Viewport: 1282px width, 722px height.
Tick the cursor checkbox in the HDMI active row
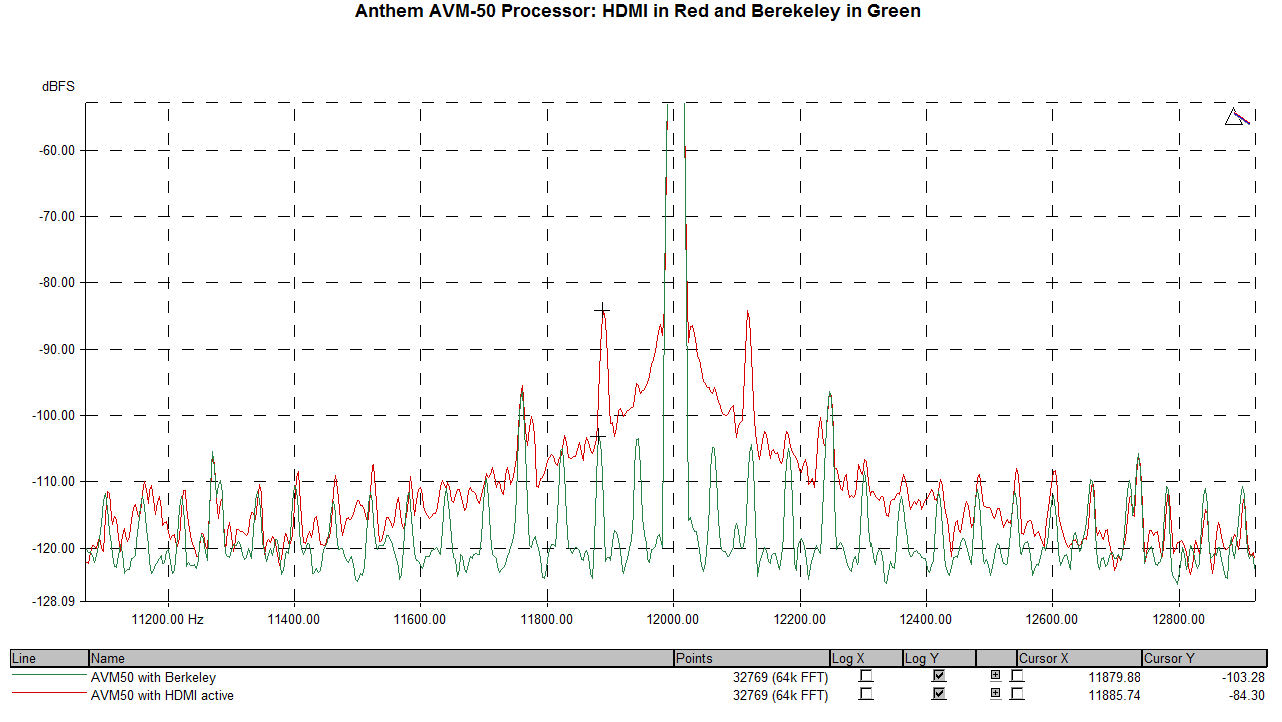point(1017,694)
